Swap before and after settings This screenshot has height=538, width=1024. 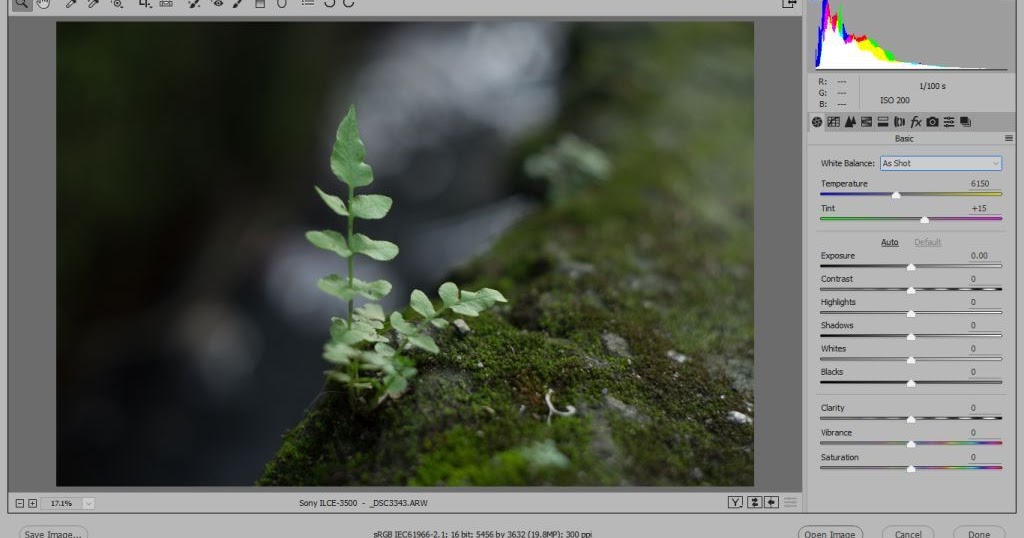755,502
